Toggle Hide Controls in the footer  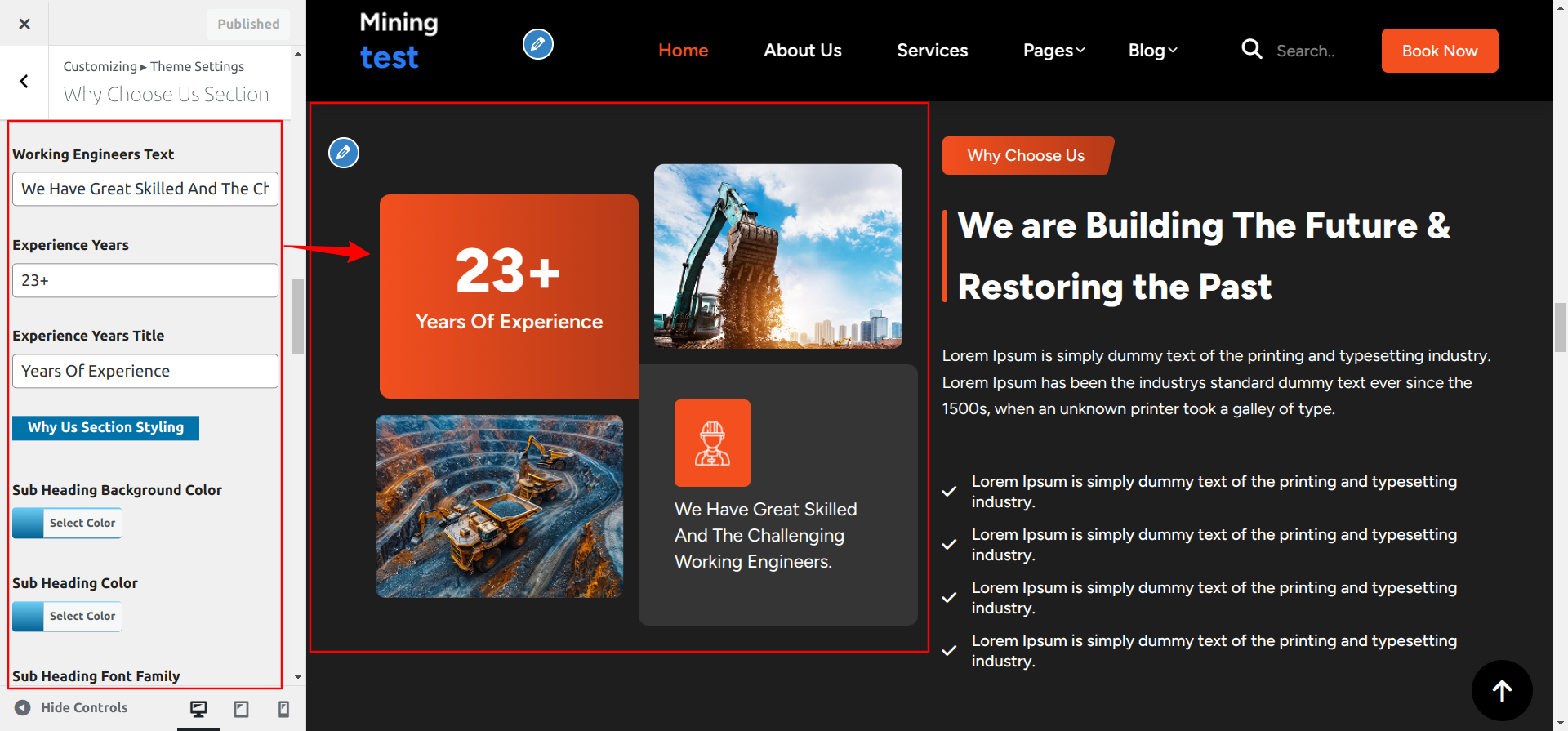72,708
